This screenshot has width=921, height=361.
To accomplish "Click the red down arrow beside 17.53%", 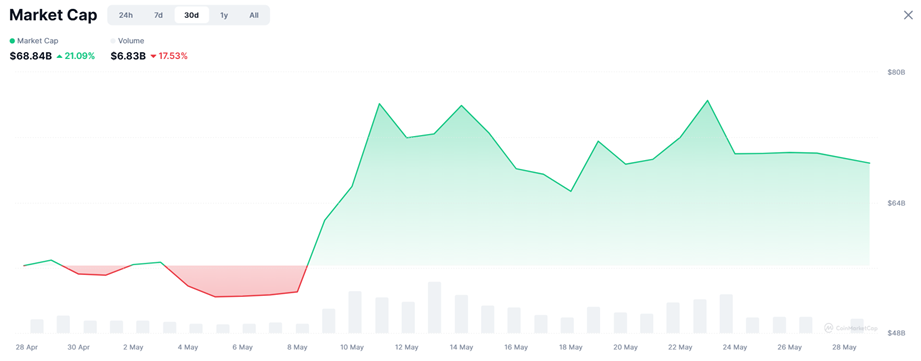I will tap(153, 56).
